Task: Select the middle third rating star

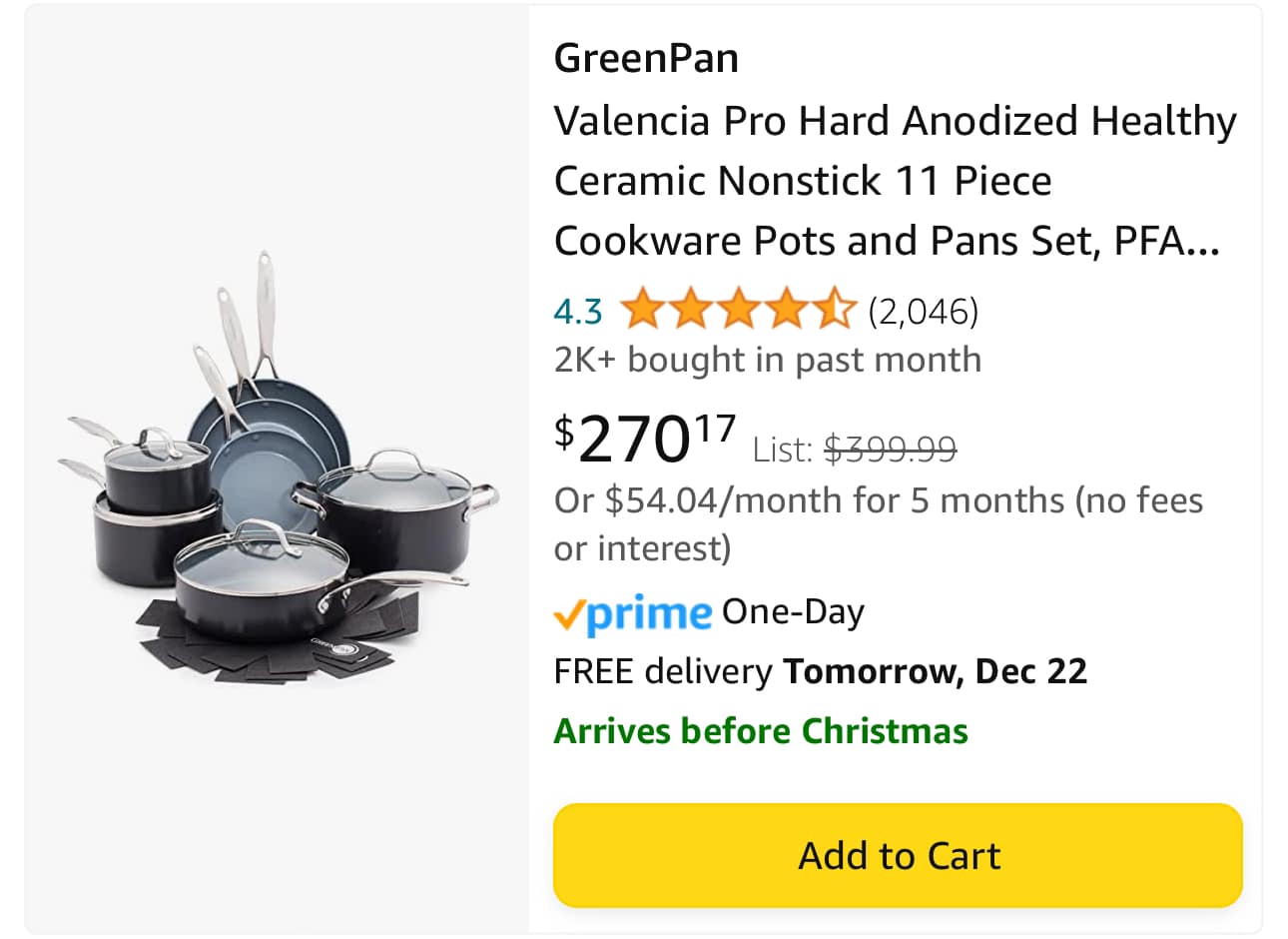Action: click(x=739, y=310)
